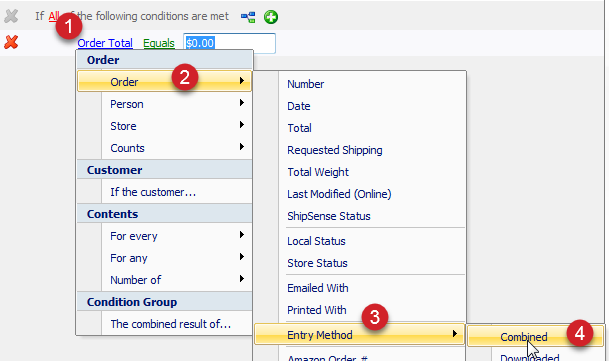Choose Date in the Order submenu
609x361 pixels.
point(299,106)
